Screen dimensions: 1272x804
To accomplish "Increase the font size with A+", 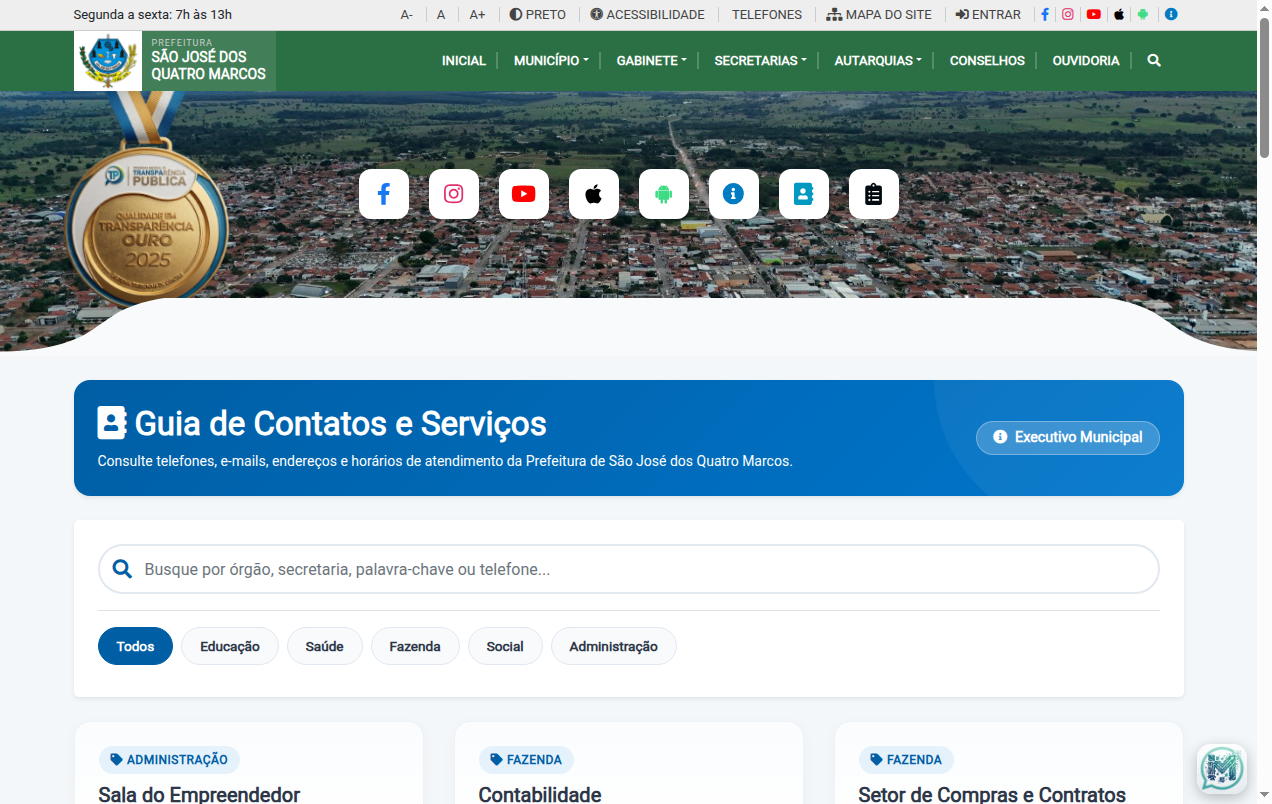I will (478, 15).
